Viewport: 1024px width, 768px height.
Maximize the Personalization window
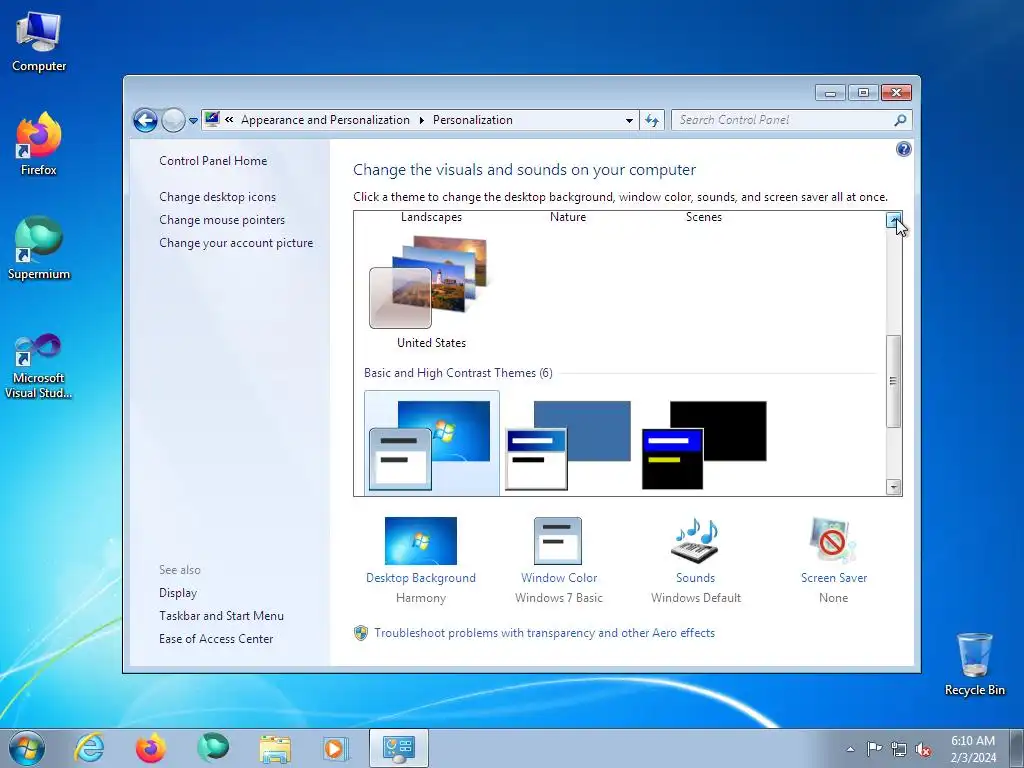pos(863,93)
